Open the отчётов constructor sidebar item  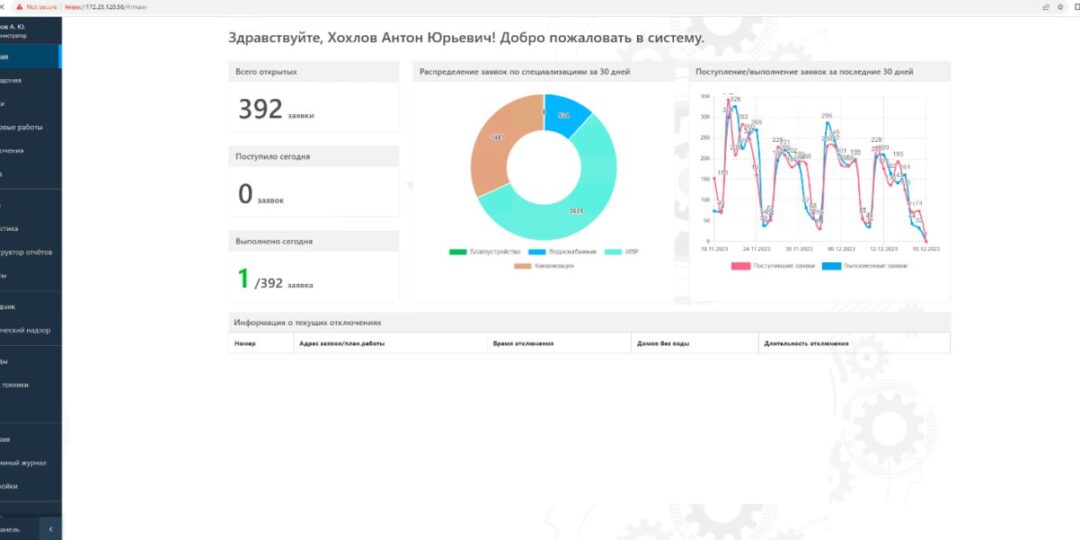(28, 252)
